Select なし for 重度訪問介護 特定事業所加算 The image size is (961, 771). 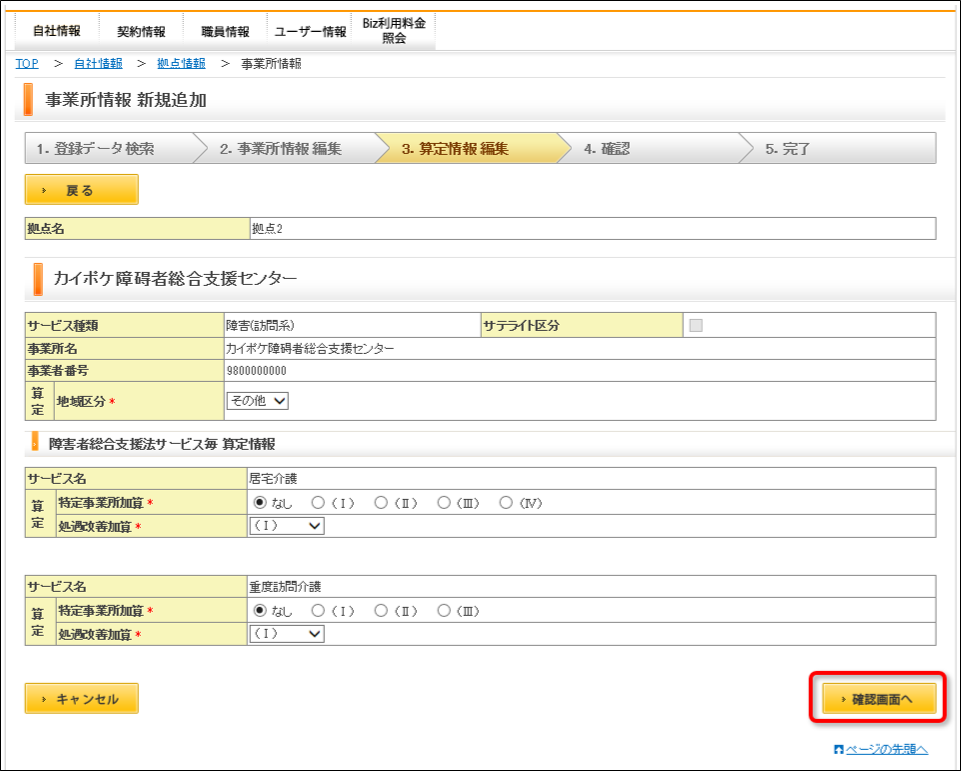[260, 610]
